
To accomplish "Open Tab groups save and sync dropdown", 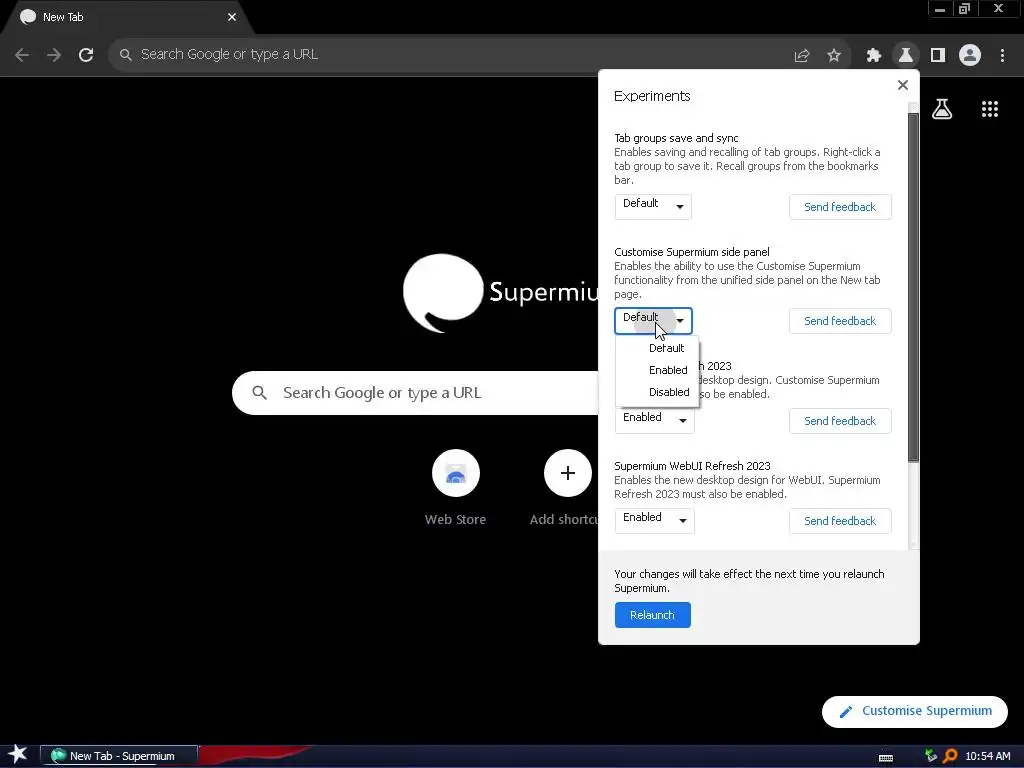I will (653, 206).
